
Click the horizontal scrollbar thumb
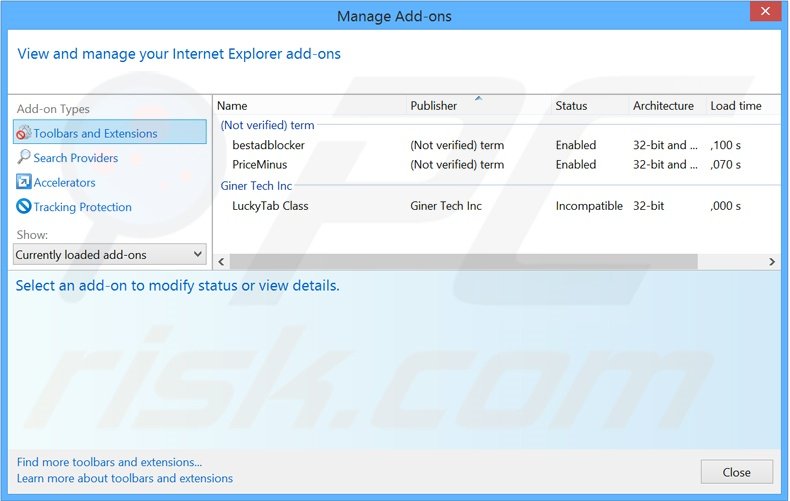464,262
